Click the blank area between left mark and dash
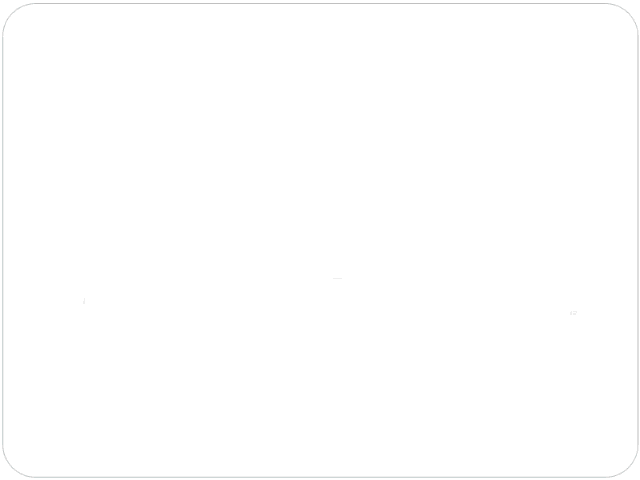This screenshot has width=640, height=480. (210, 290)
